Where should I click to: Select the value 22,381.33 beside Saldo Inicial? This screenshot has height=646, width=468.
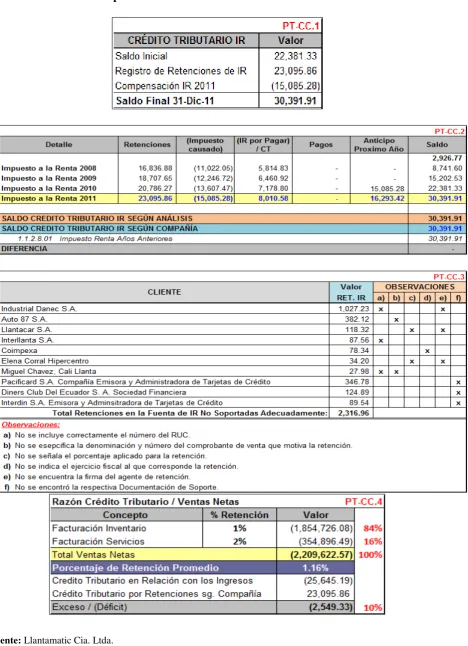(x=295, y=56)
